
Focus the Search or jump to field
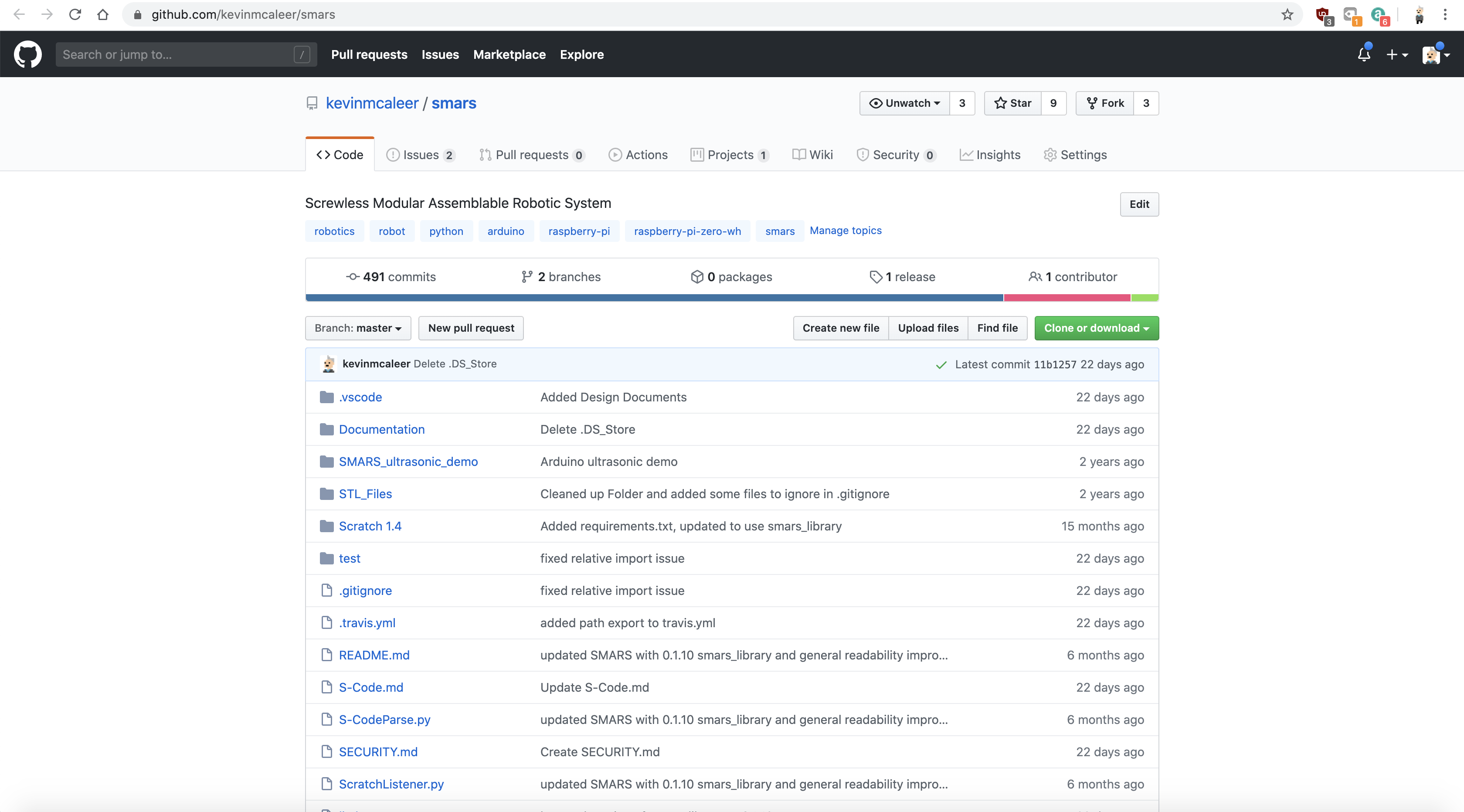point(186,54)
